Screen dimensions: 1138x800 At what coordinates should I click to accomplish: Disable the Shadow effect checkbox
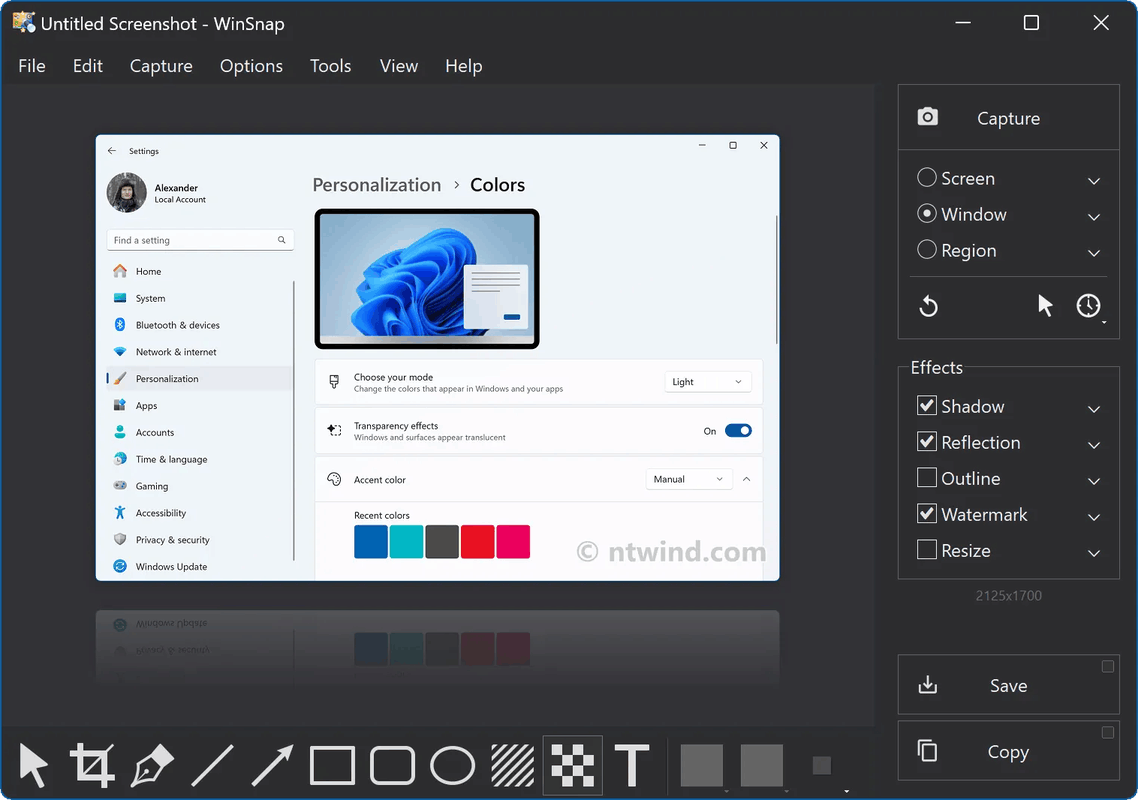click(927, 405)
